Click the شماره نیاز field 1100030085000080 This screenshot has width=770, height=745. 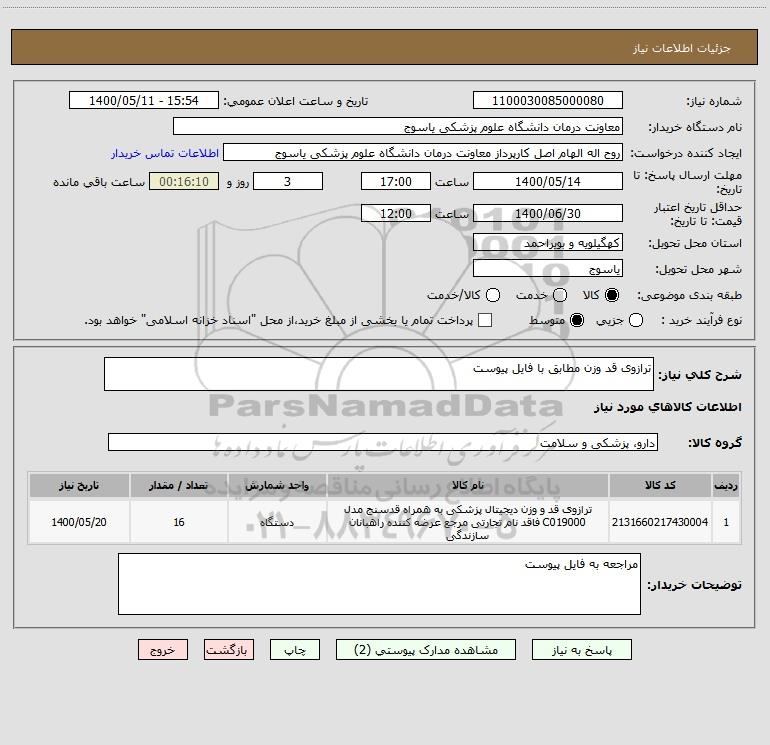(x=548, y=101)
